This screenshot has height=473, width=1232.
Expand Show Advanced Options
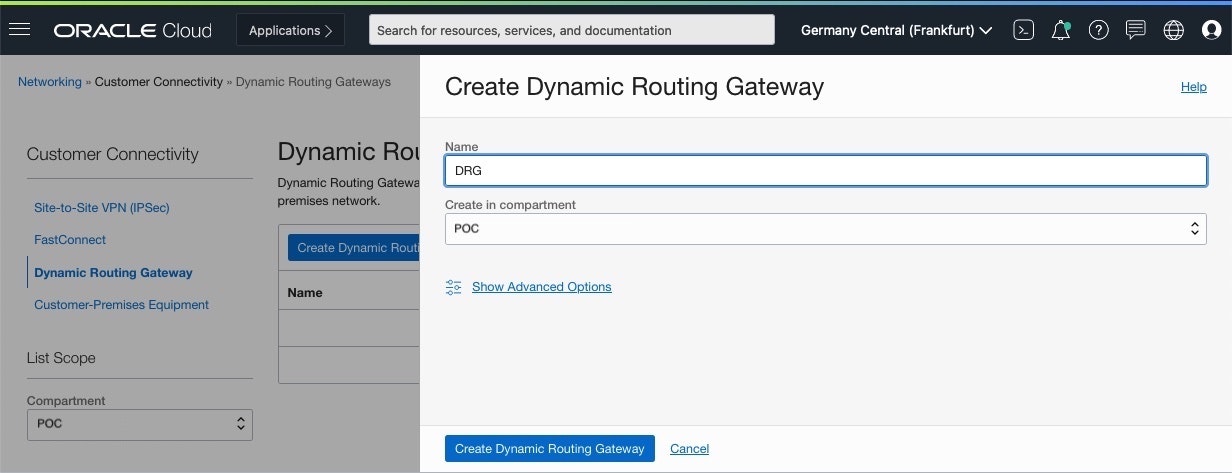pos(541,287)
